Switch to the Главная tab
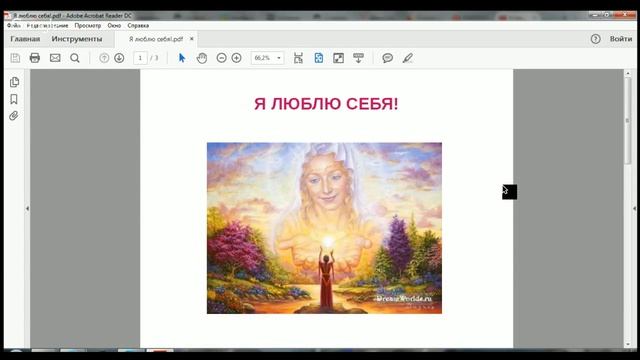Screen dimensions: 640x360 [25, 39]
